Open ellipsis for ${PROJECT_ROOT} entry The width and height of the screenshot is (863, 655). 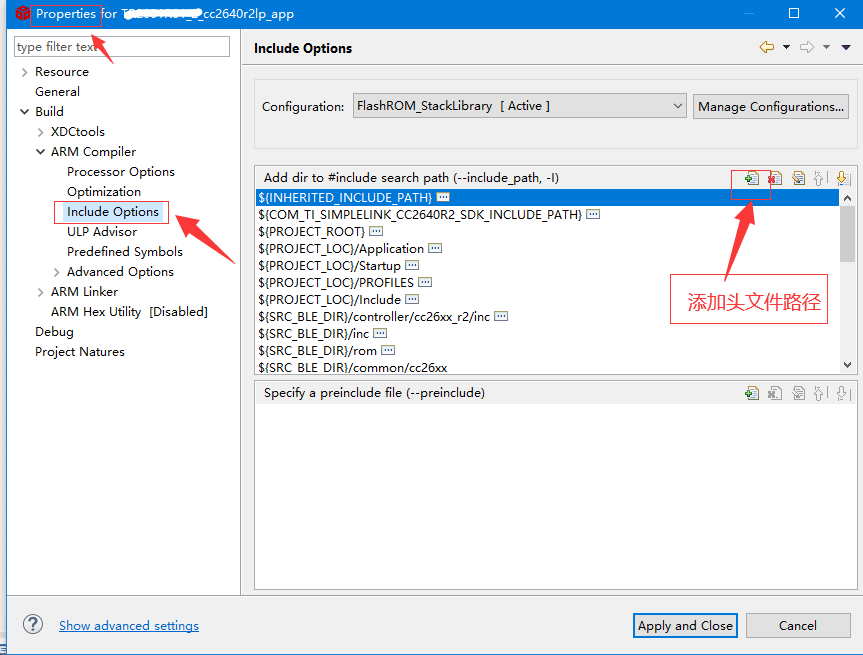pos(376,231)
